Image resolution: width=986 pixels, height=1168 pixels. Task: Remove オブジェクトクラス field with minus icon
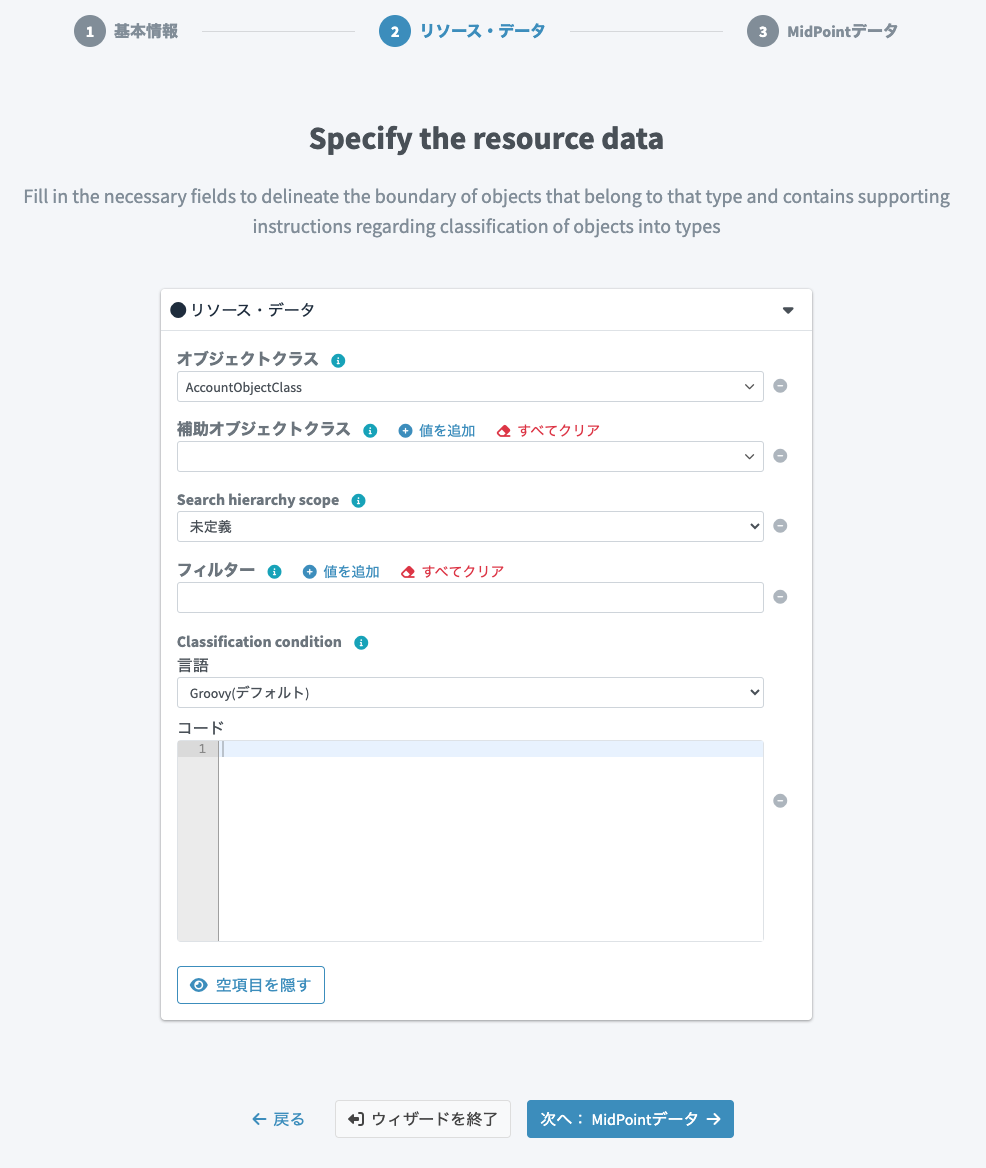(780, 386)
